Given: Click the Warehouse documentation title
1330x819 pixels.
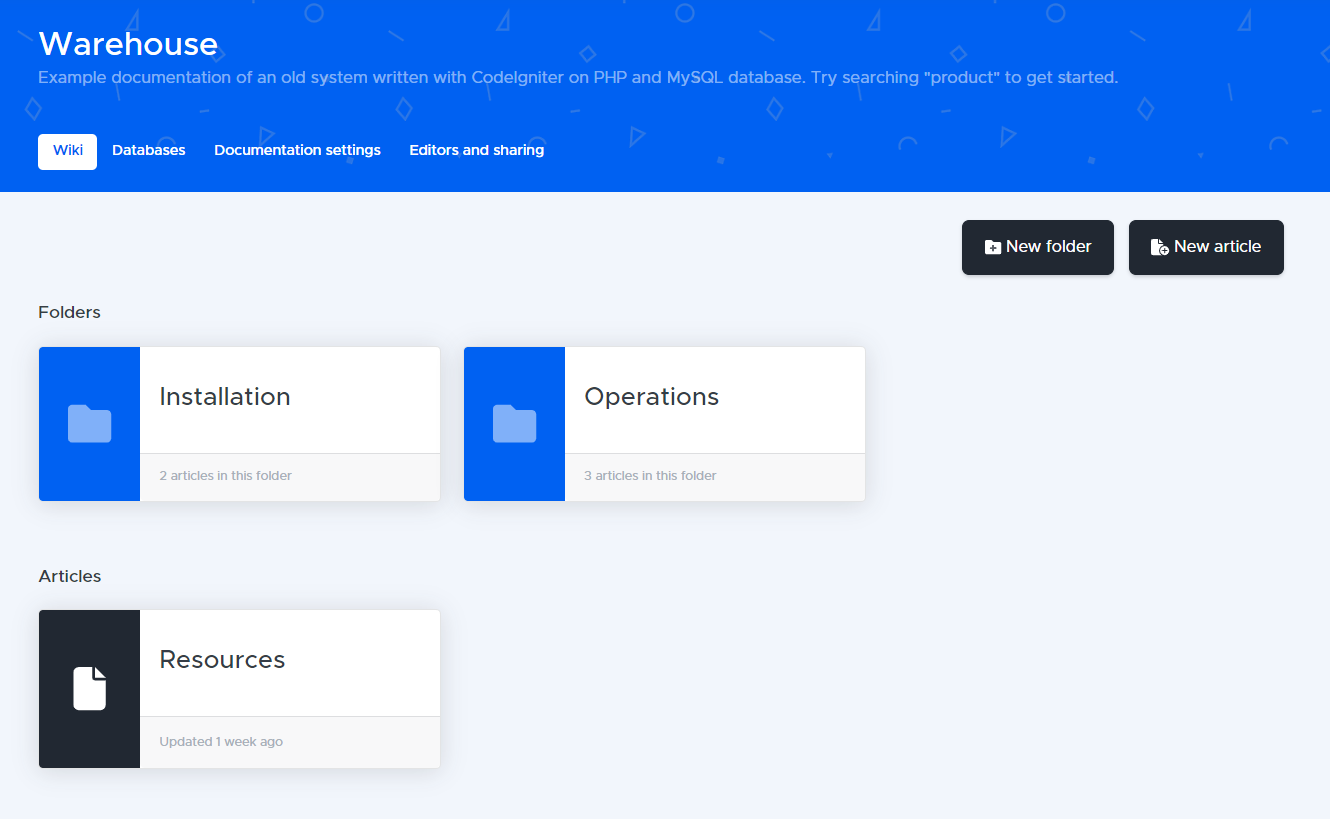Looking at the screenshot, I should tap(128, 44).
